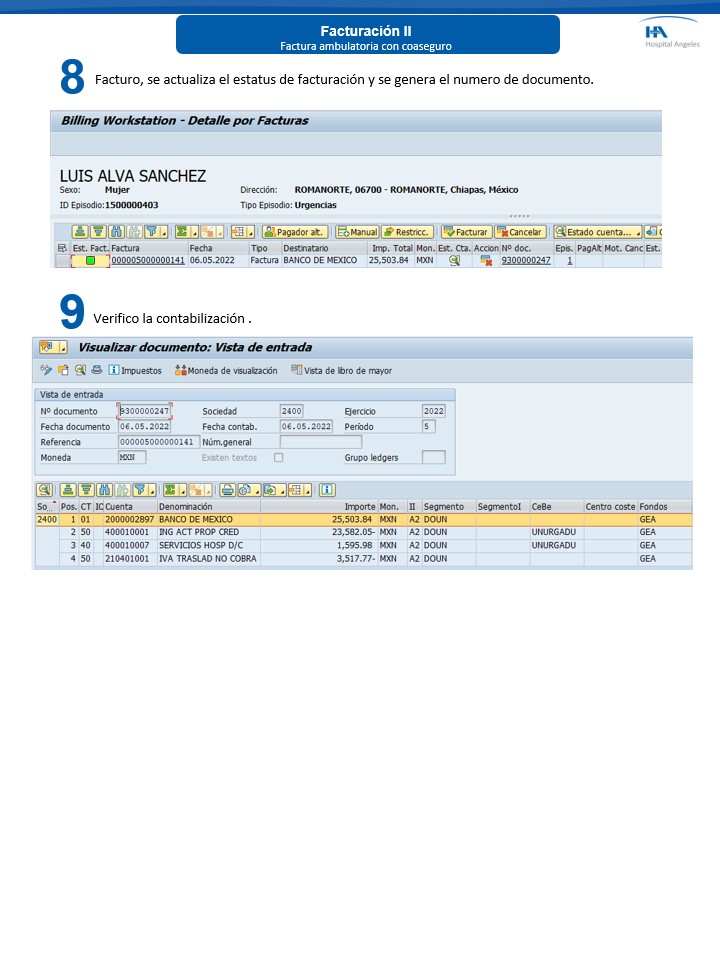Click the account status magnifier icon in row
The image size is (720, 960).
pos(454,260)
